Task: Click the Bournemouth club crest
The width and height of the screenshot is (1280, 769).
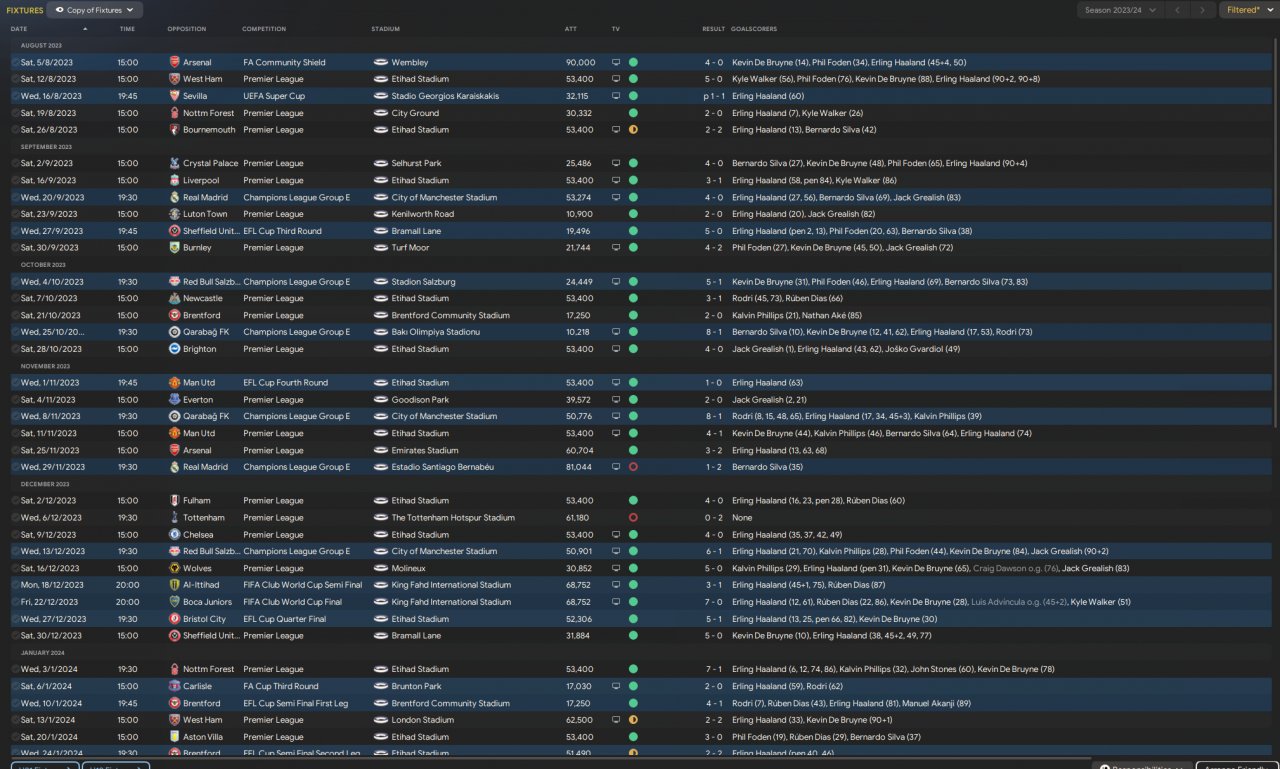Action: click(x=175, y=130)
